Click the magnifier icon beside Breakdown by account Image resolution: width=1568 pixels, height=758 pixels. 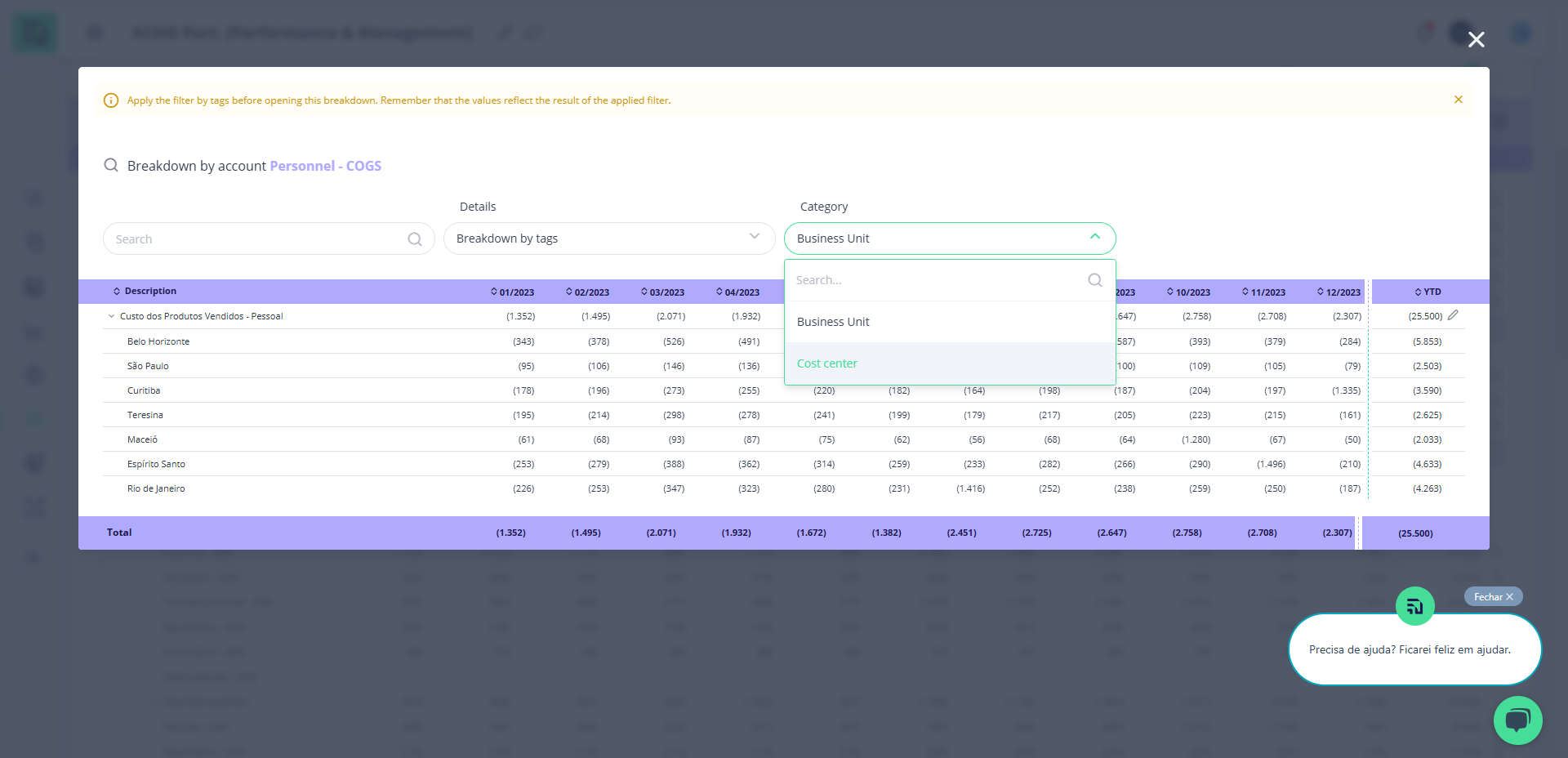[x=111, y=165]
